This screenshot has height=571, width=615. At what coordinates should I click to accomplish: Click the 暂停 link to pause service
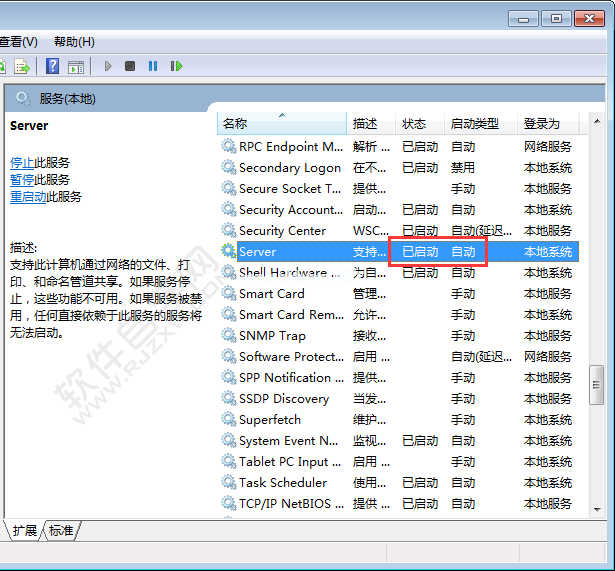pos(22,180)
